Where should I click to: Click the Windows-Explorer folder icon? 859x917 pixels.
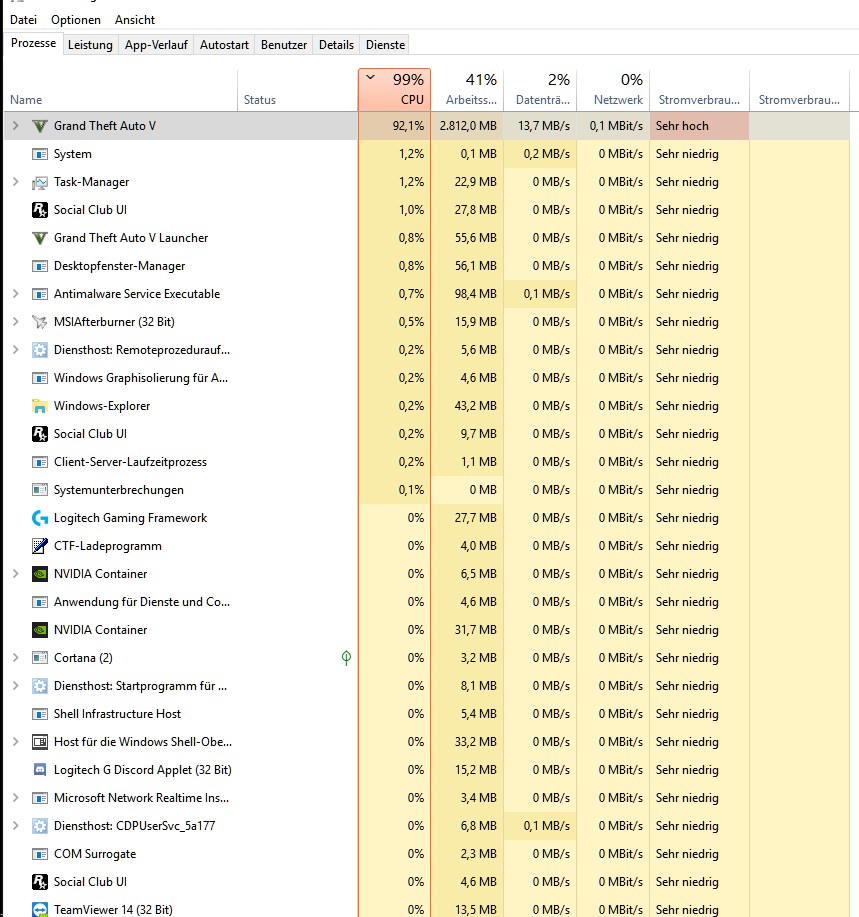tap(39, 406)
